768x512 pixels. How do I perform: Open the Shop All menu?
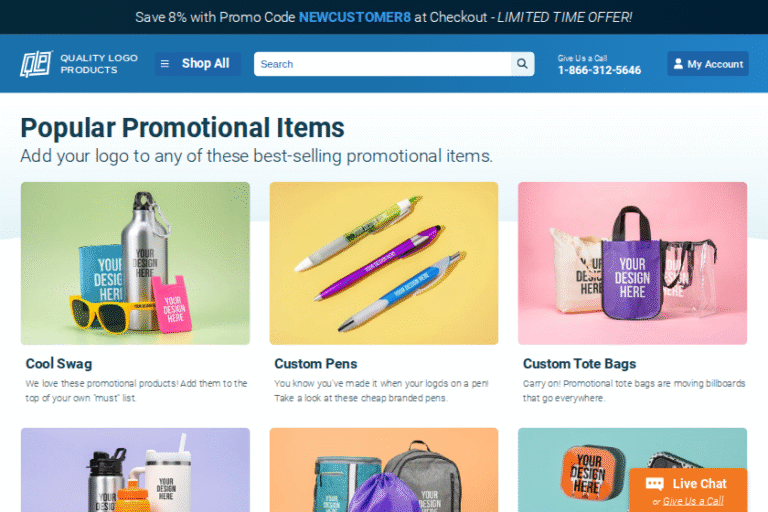[197, 64]
